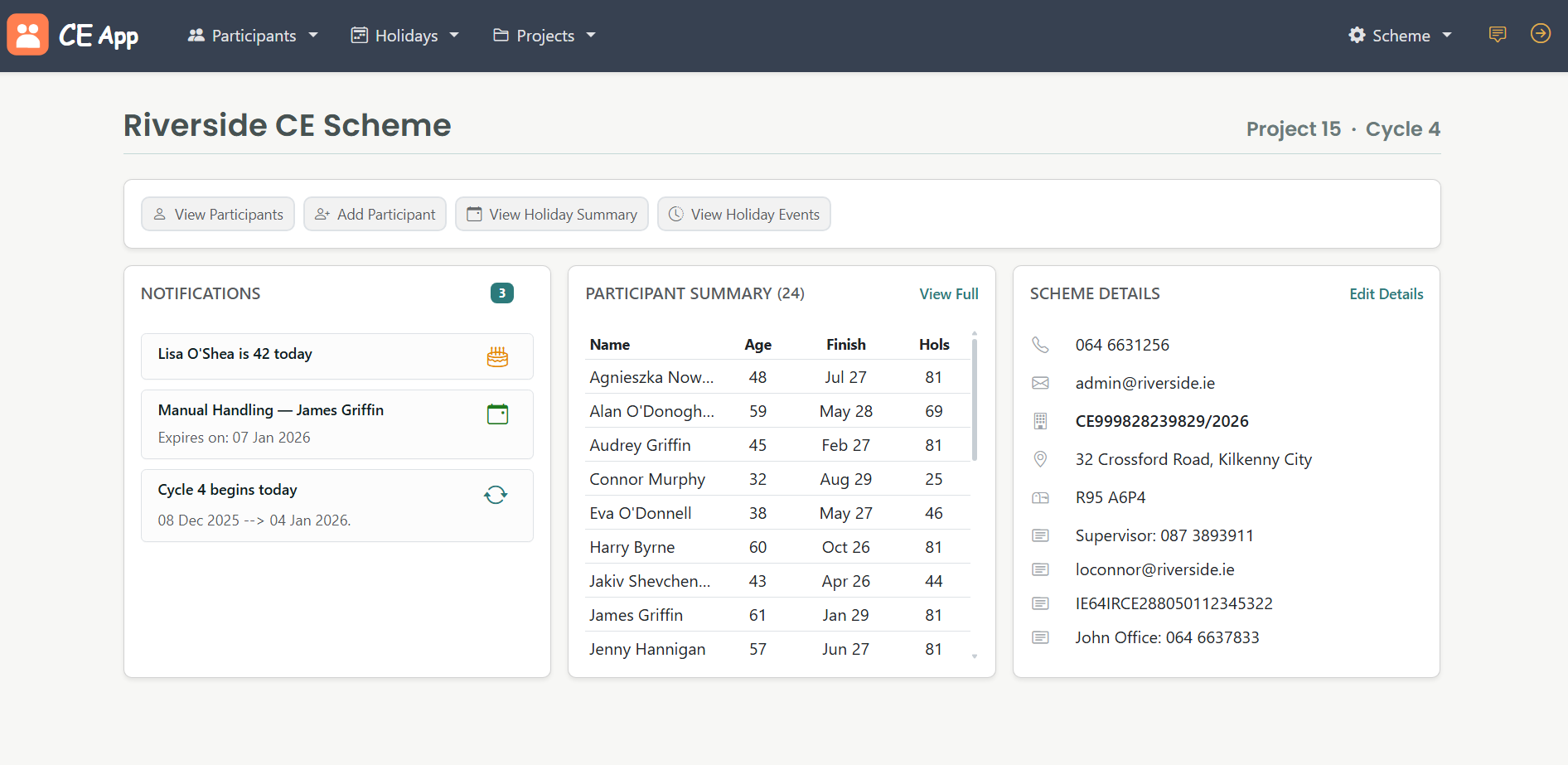Click the map pin address icon
The width and height of the screenshot is (1568, 765).
tap(1040, 459)
